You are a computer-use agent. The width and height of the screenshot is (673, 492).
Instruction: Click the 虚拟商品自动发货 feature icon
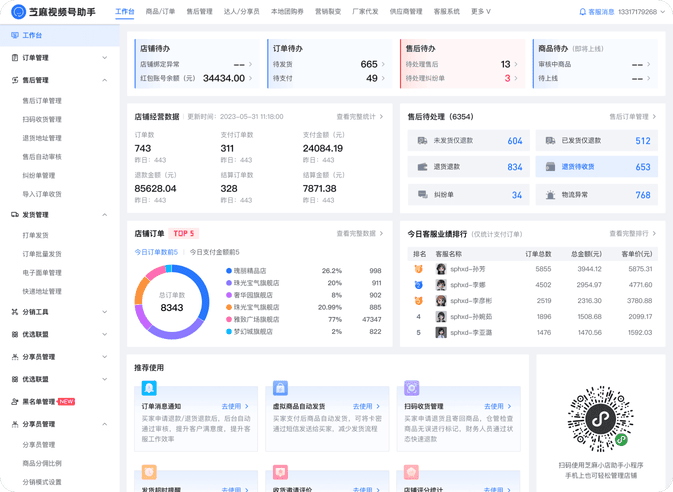(x=280, y=388)
